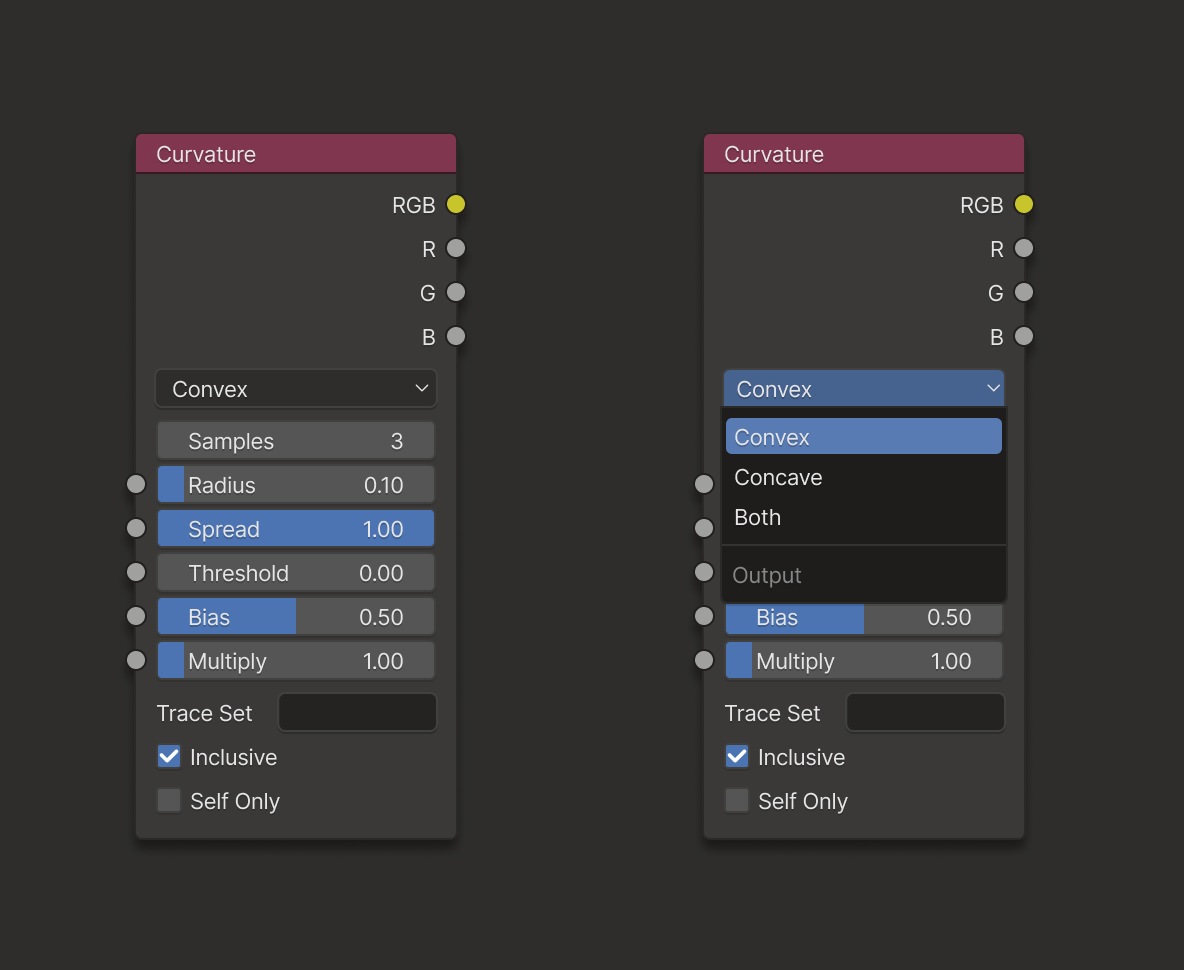The image size is (1184, 970).
Task: Click the Trace Set text field on left node
Action: 357,712
